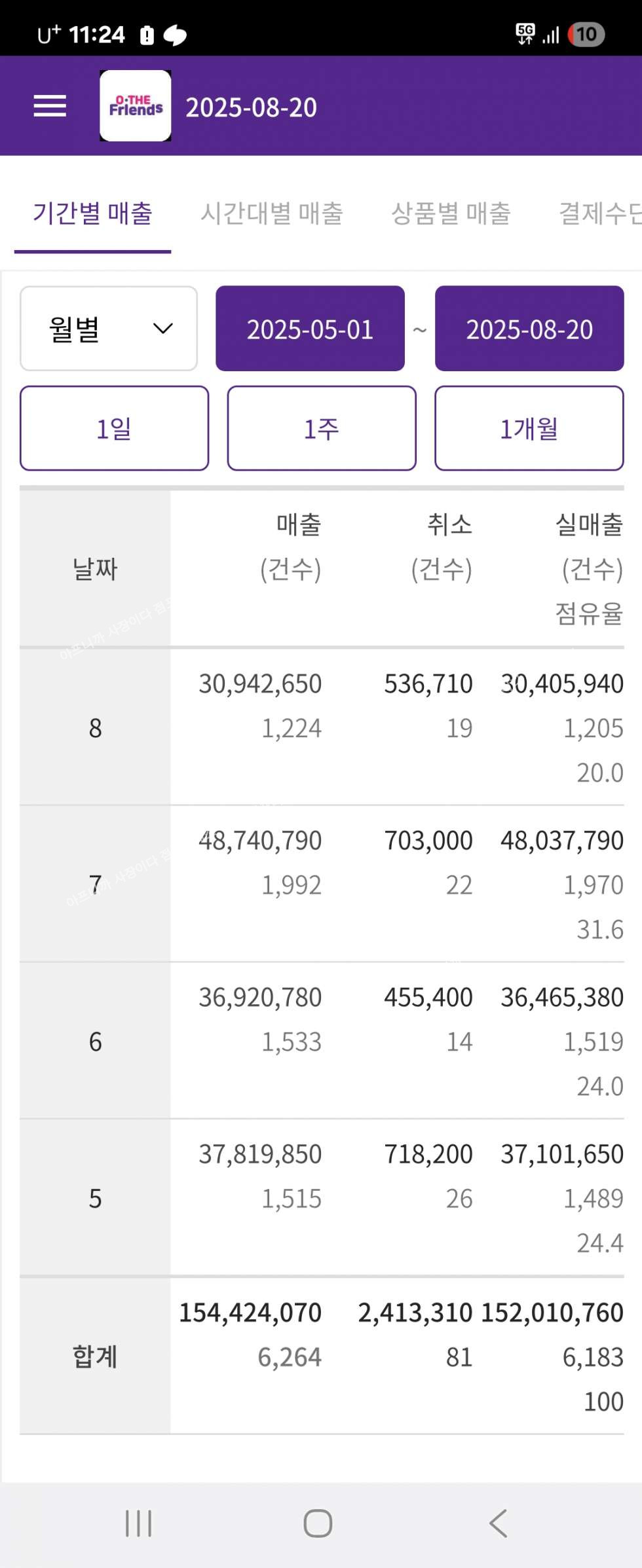This screenshot has width=642, height=1568.
Task: Select the 1일 range button
Action: 114,429
